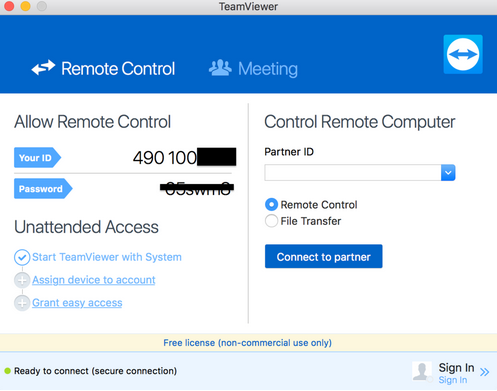This screenshot has width=497, height=391.
Task: Open the Meeting tab
Action: click(x=253, y=69)
